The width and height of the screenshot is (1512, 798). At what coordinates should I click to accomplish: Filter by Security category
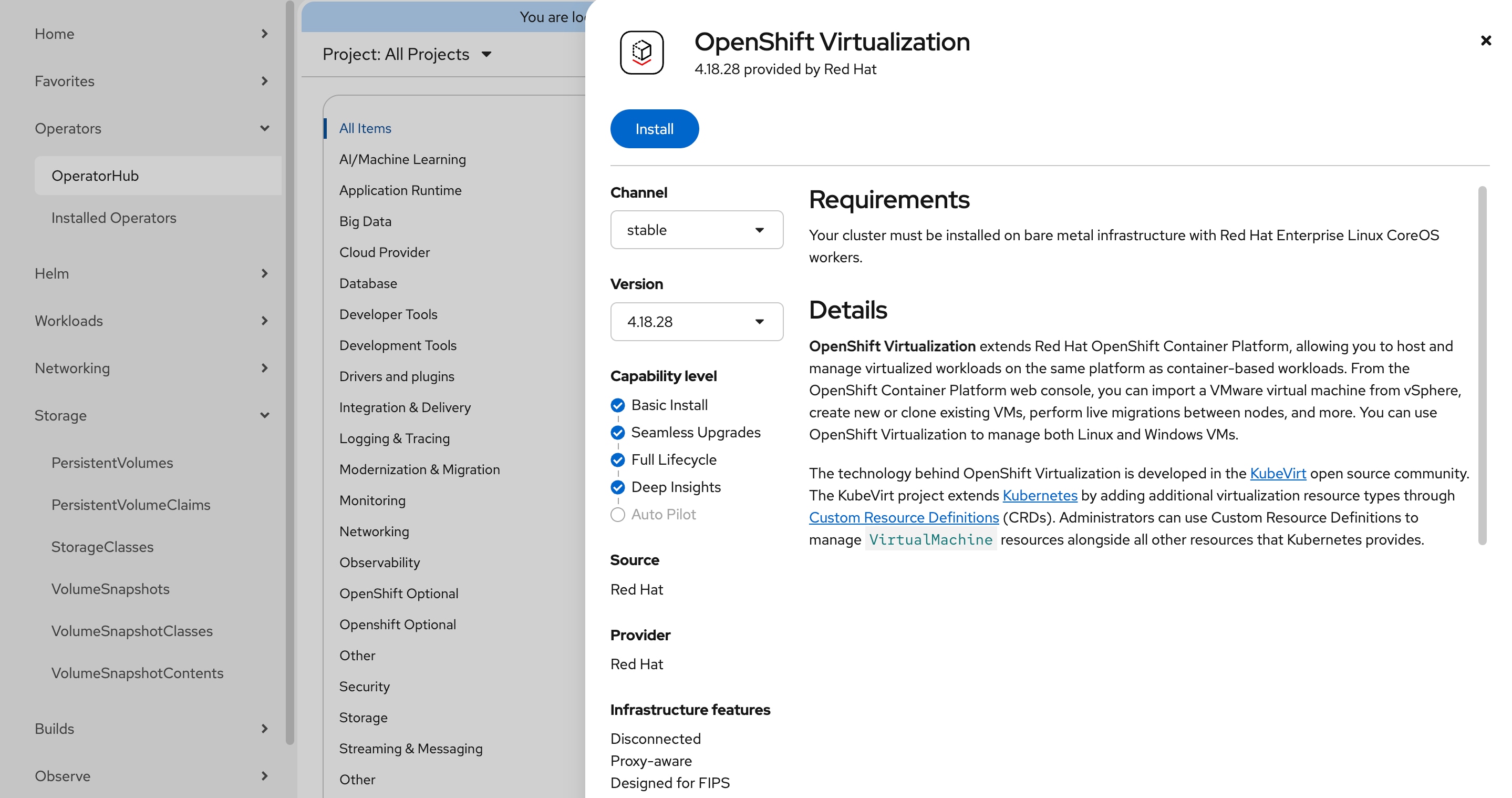coord(364,687)
